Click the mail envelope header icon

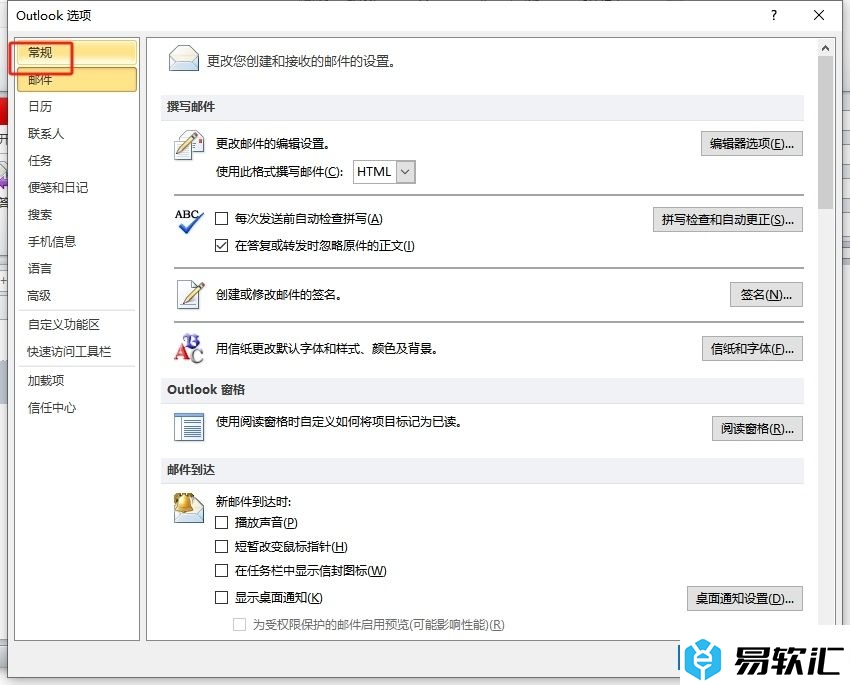[x=184, y=59]
